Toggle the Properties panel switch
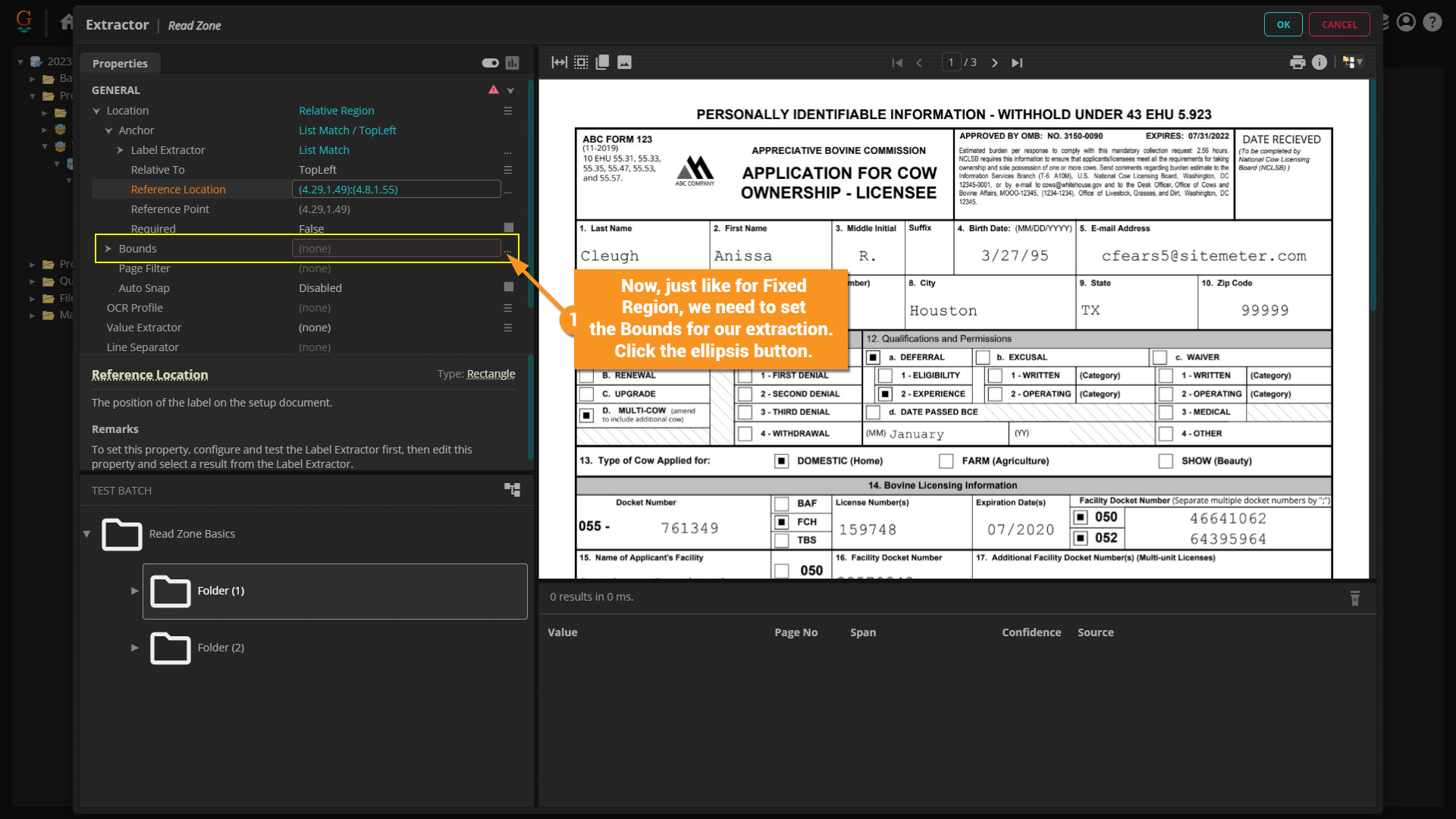The height and width of the screenshot is (819, 1456). 490,63
